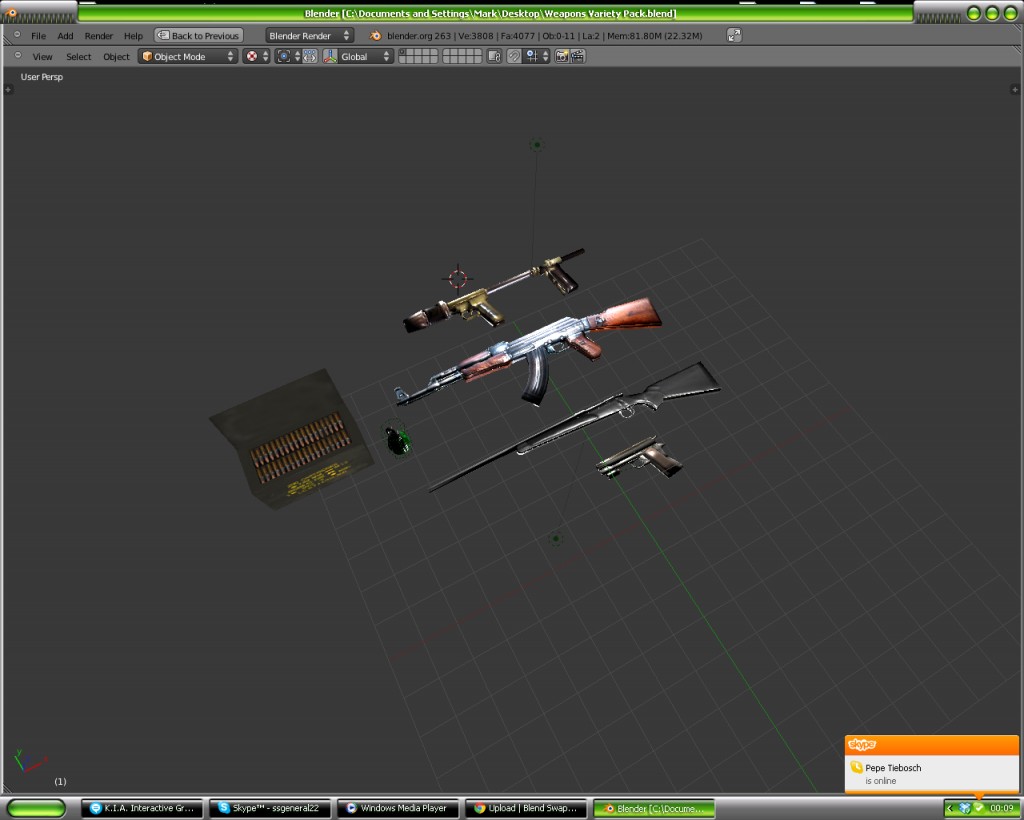Enable the snap magnet icon
1024x820 pixels.
(x=513, y=56)
